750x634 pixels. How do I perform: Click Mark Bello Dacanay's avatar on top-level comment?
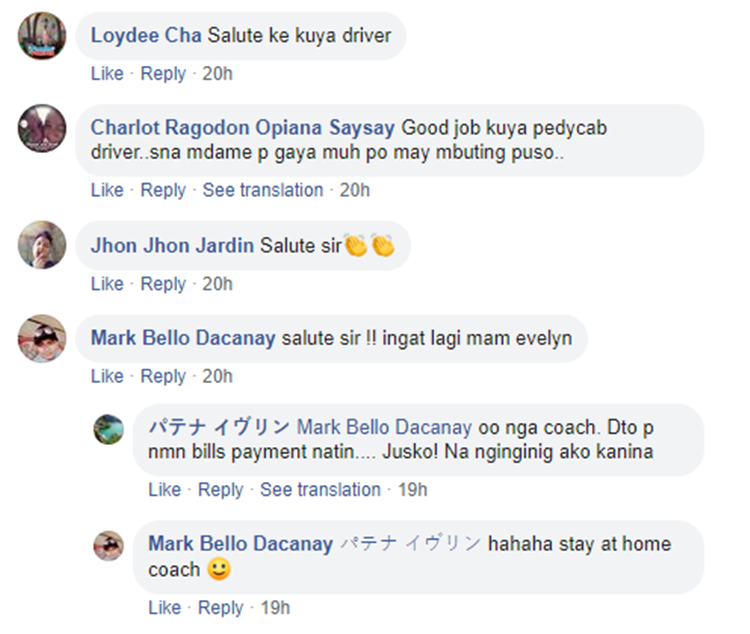42,338
